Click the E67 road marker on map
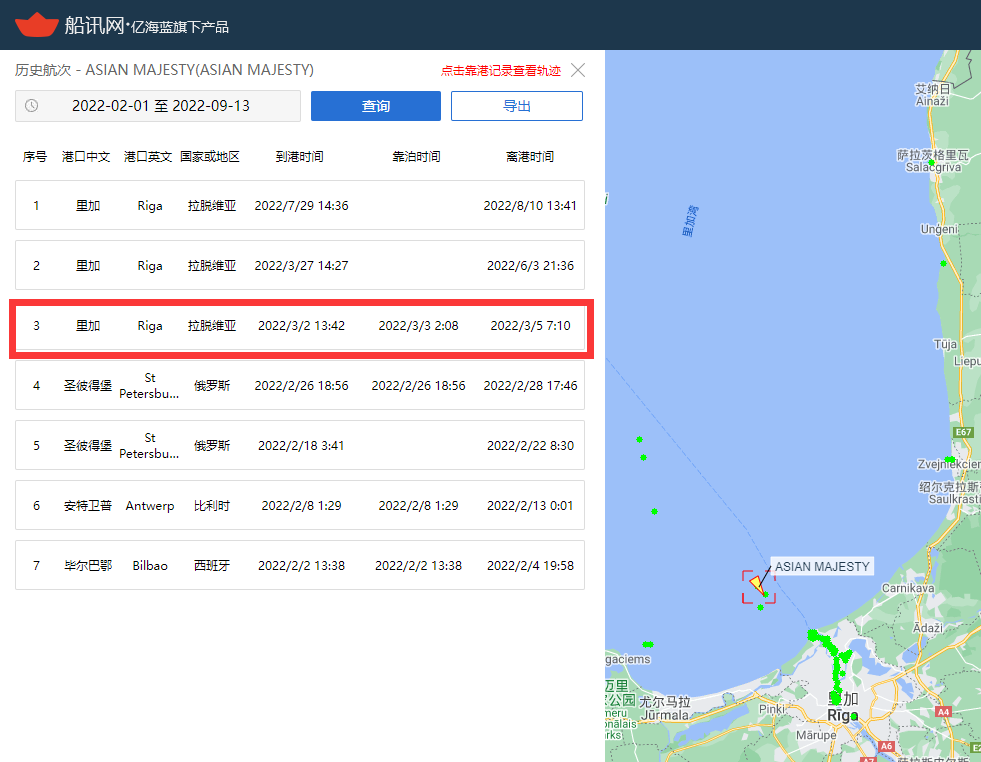Screen dimensions: 981x762 click(963, 432)
